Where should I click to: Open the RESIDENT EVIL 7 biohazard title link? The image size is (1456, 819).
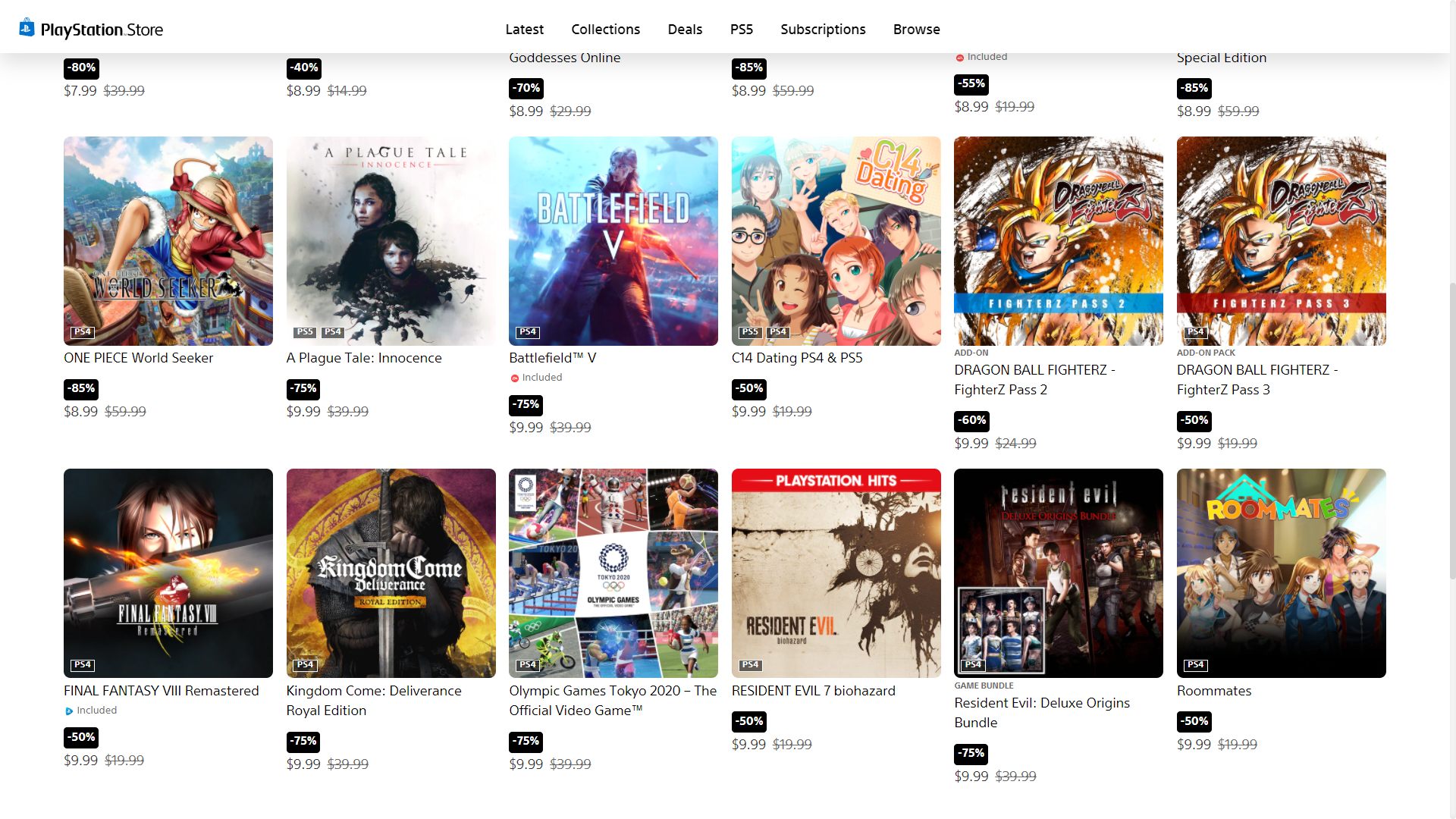click(813, 691)
